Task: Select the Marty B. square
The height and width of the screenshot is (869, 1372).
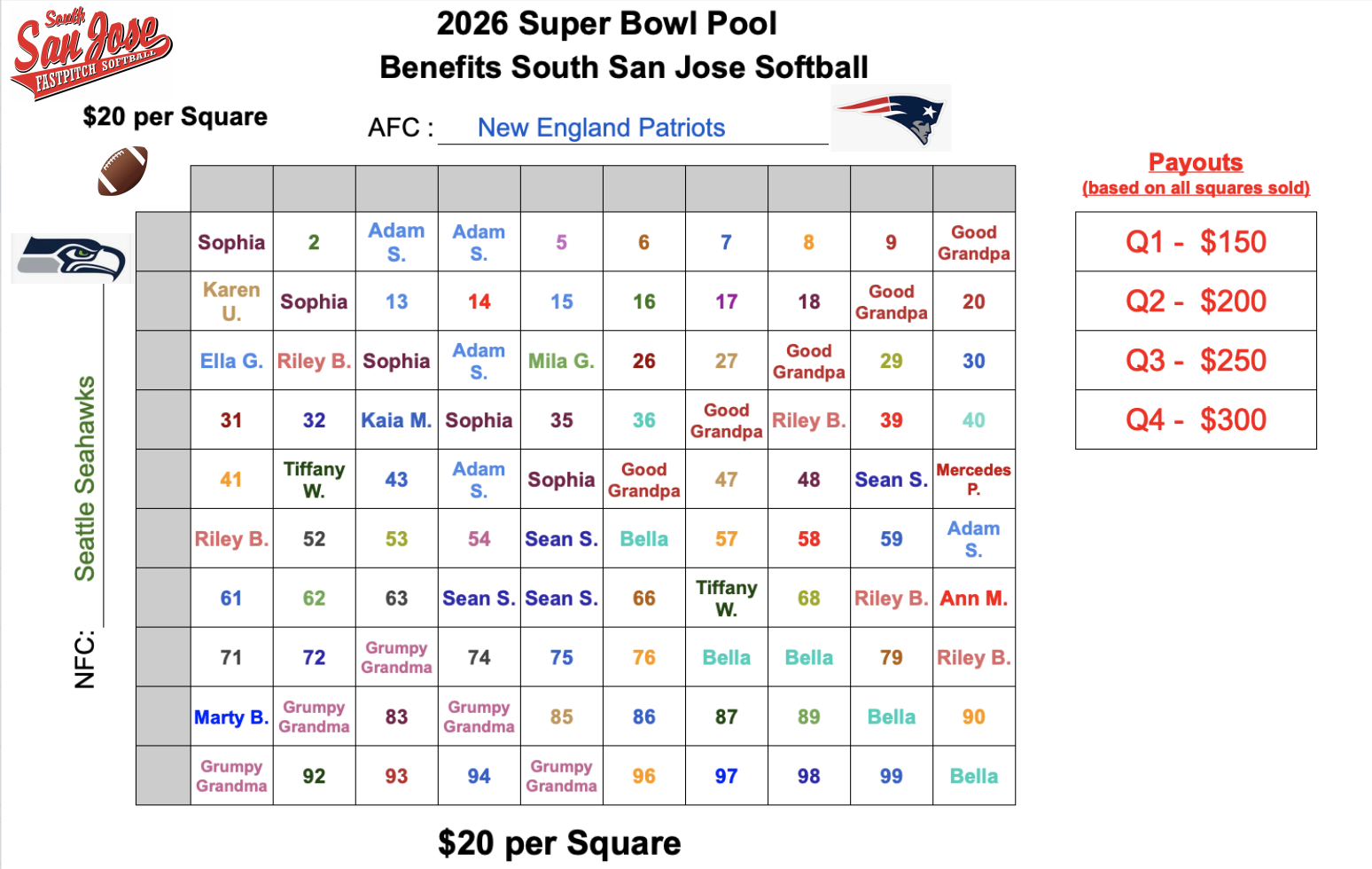Action: click(x=231, y=717)
